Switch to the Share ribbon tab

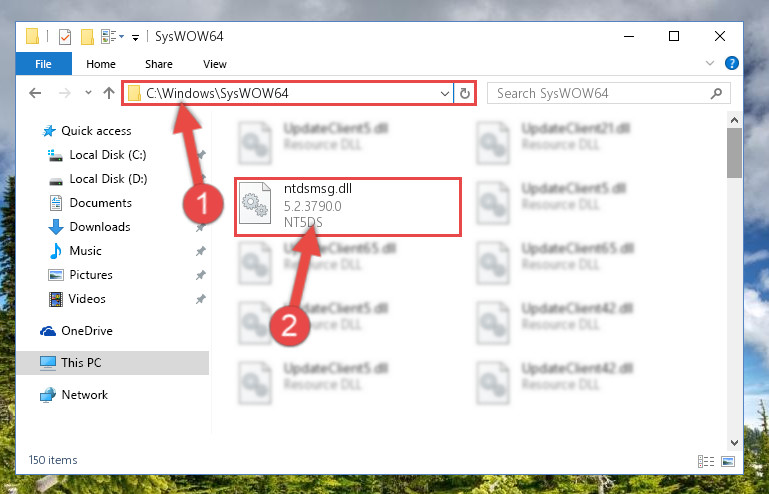(x=158, y=64)
